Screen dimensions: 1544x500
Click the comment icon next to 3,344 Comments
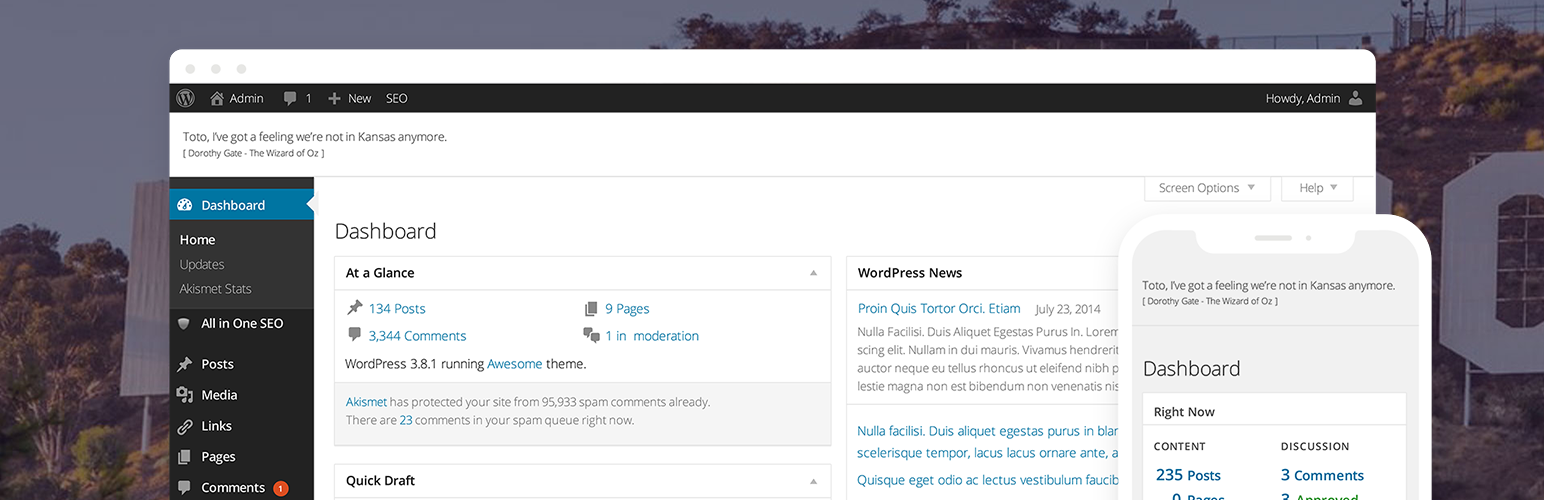click(x=354, y=335)
